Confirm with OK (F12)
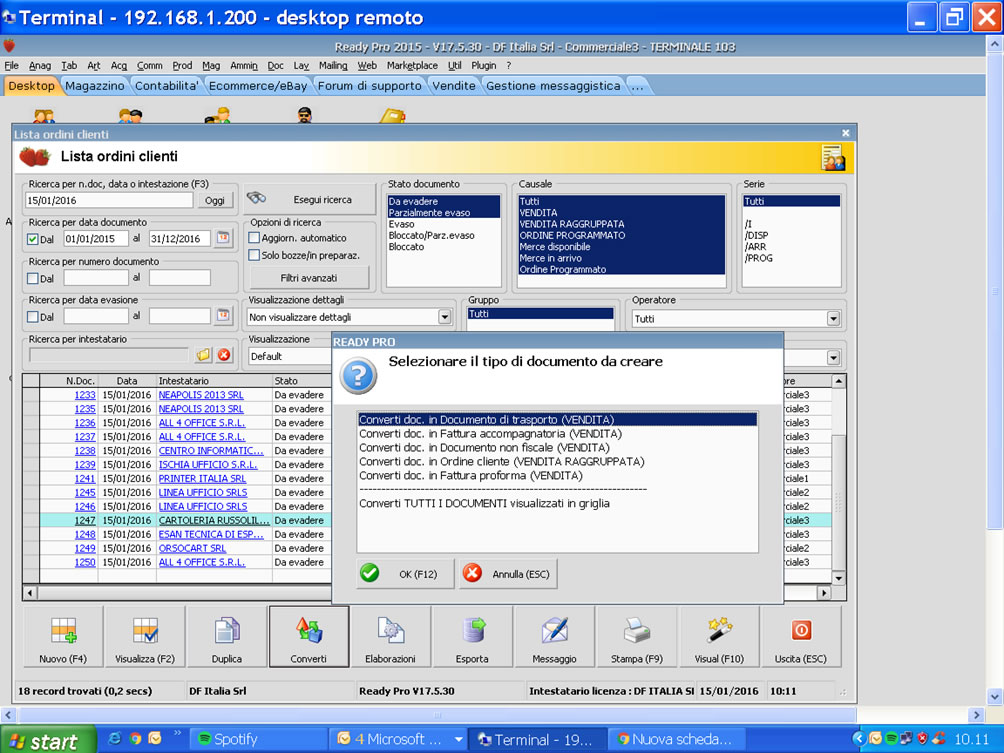 point(405,574)
